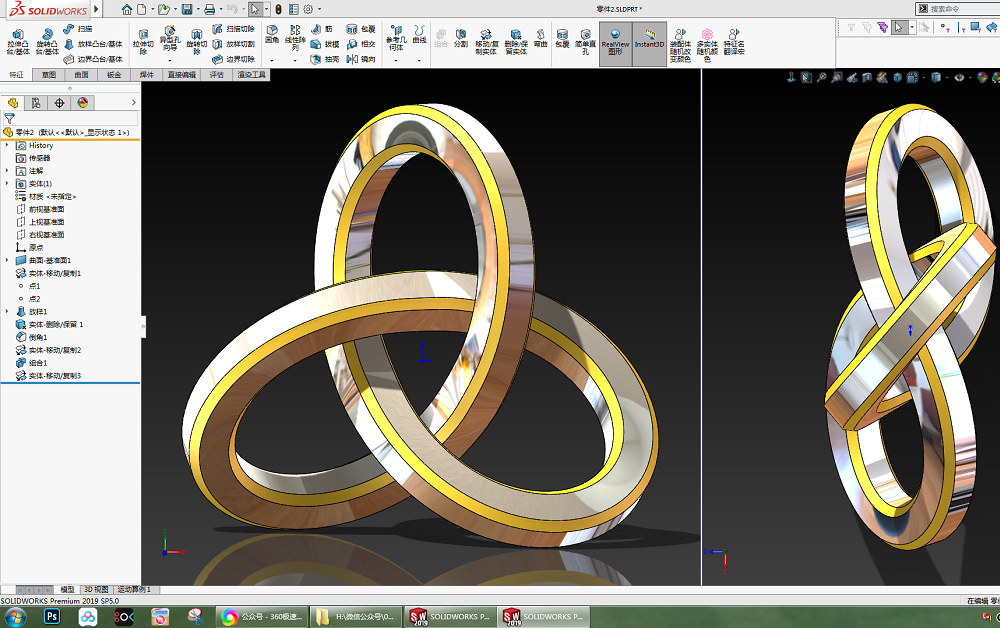Viewport: 1000px width, 628px height.
Task: Open dropdown under Fillet (圆角)
Action: pyautogui.click(x=272, y=61)
